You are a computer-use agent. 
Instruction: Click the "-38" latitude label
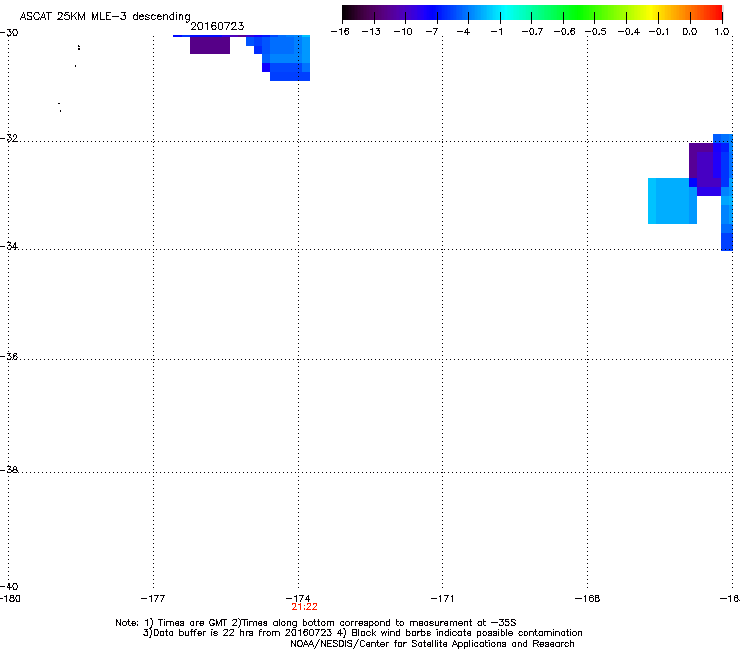coord(9,470)
